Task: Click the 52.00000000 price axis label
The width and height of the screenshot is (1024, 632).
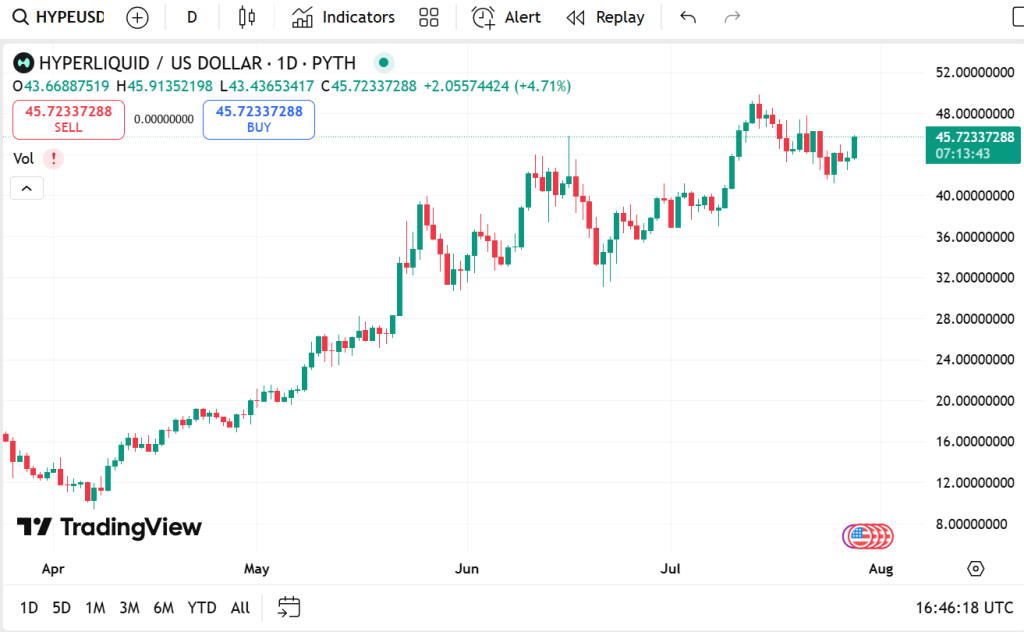Action: pos(975,72)
